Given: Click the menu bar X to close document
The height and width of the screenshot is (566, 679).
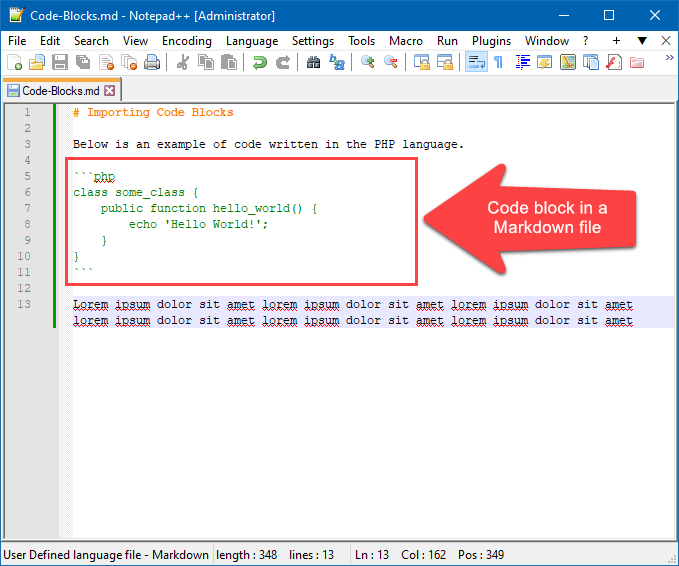Looking at the screenshot, I should (666, 41).
